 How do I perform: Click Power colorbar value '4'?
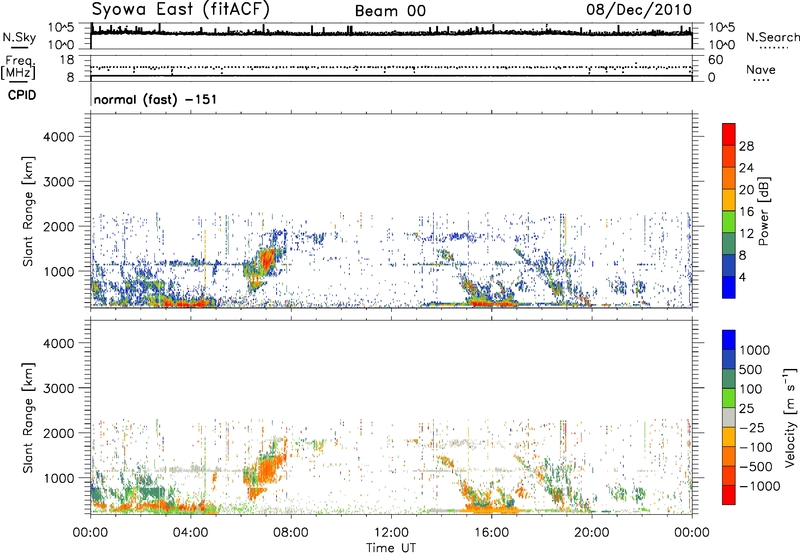pos(743,278)
